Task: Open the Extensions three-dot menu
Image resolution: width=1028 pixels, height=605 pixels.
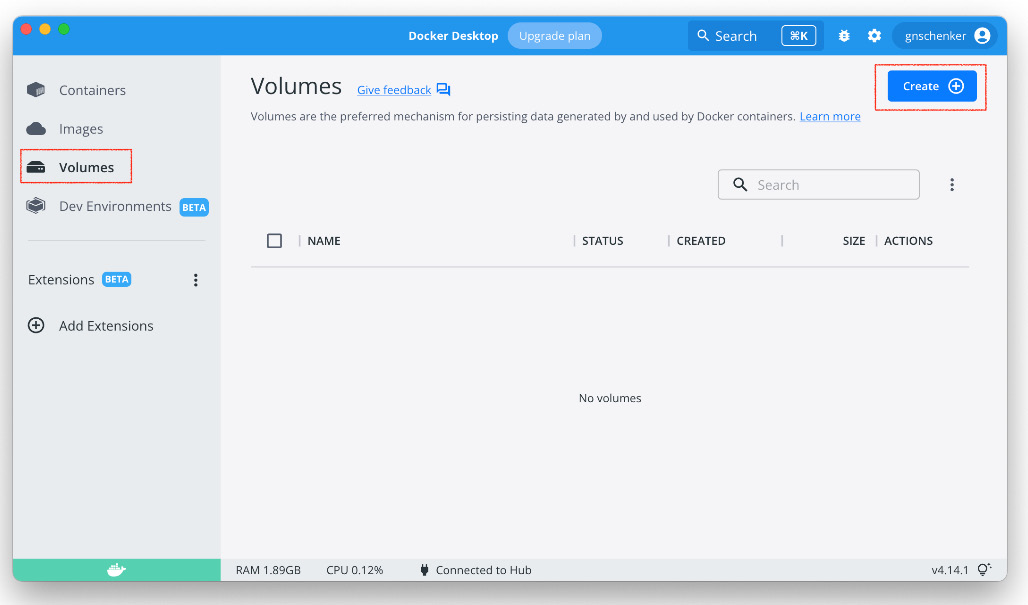Action: coord(195,281)
